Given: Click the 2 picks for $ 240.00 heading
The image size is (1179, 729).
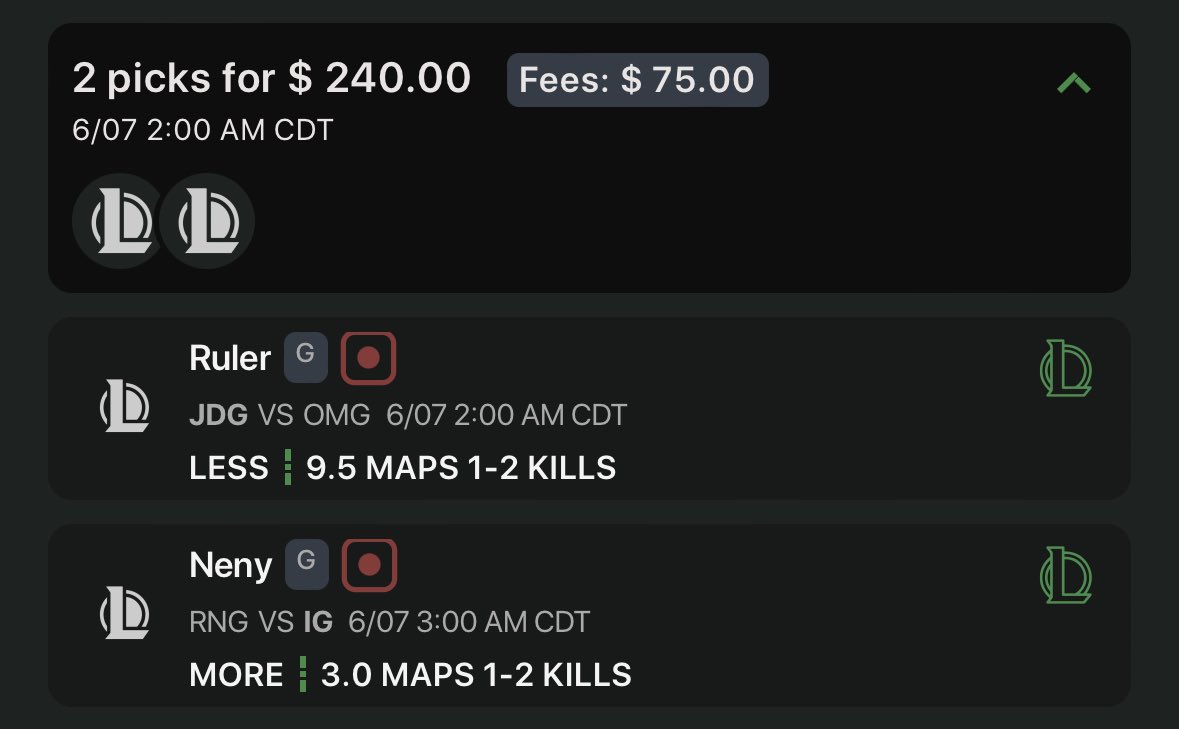Looking at the screenshot, I should point(271,78).
